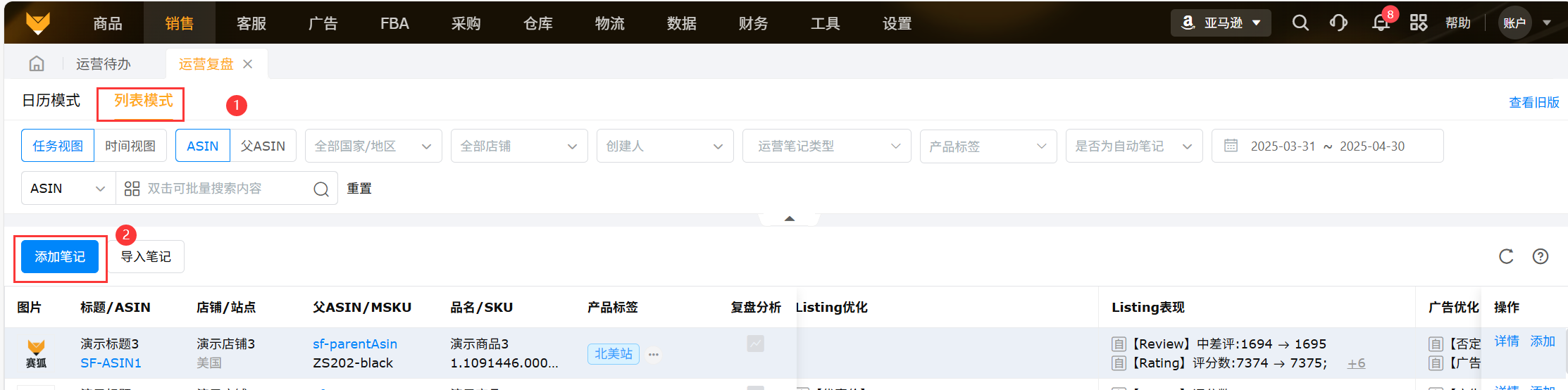The width and height of the screenshot is (1568, 390).
Task: Click 添加 for 演示标题3 row
Action: pos(1543,341)
